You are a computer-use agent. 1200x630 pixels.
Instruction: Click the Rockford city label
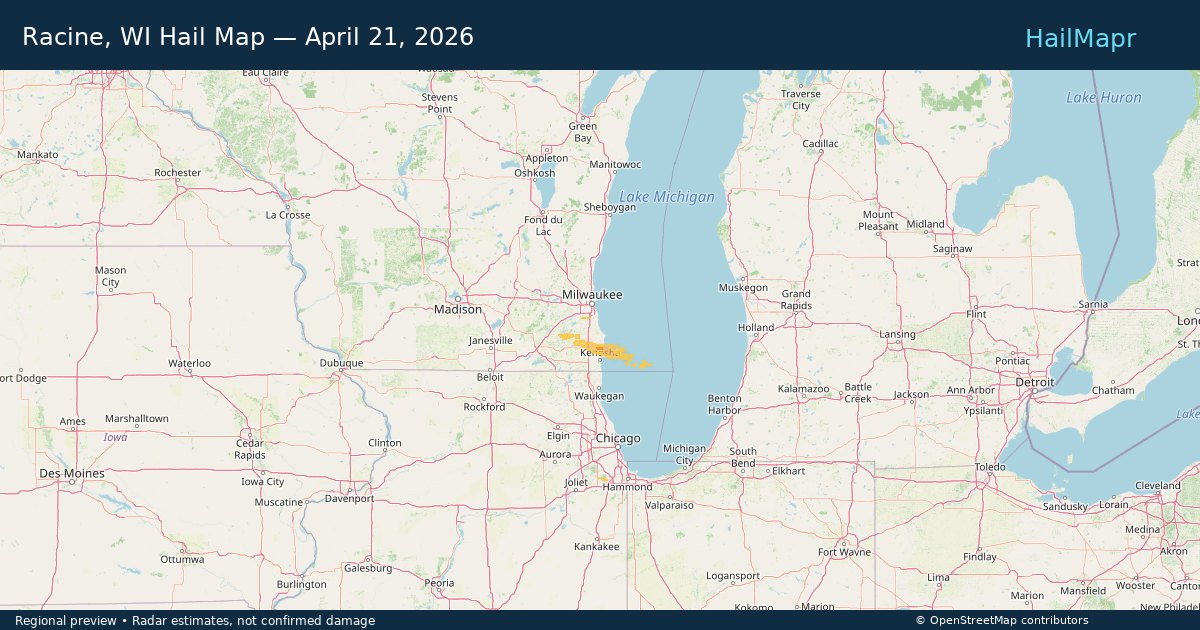(485, 407)
